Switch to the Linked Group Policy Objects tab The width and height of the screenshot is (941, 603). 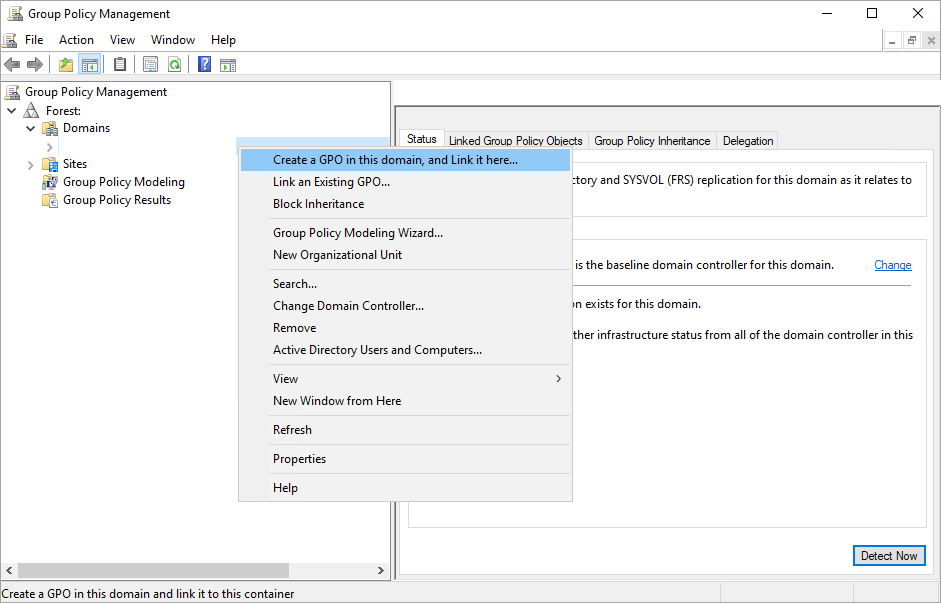(516, 140)
